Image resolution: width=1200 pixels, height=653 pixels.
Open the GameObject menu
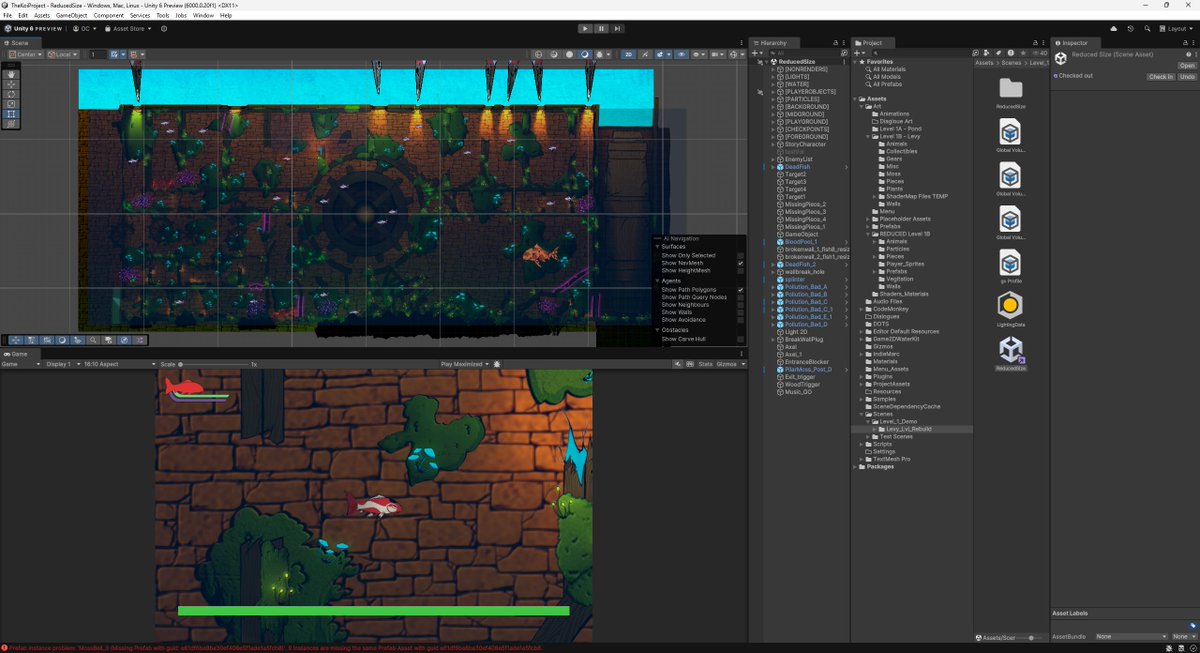(x=72, y=15)
